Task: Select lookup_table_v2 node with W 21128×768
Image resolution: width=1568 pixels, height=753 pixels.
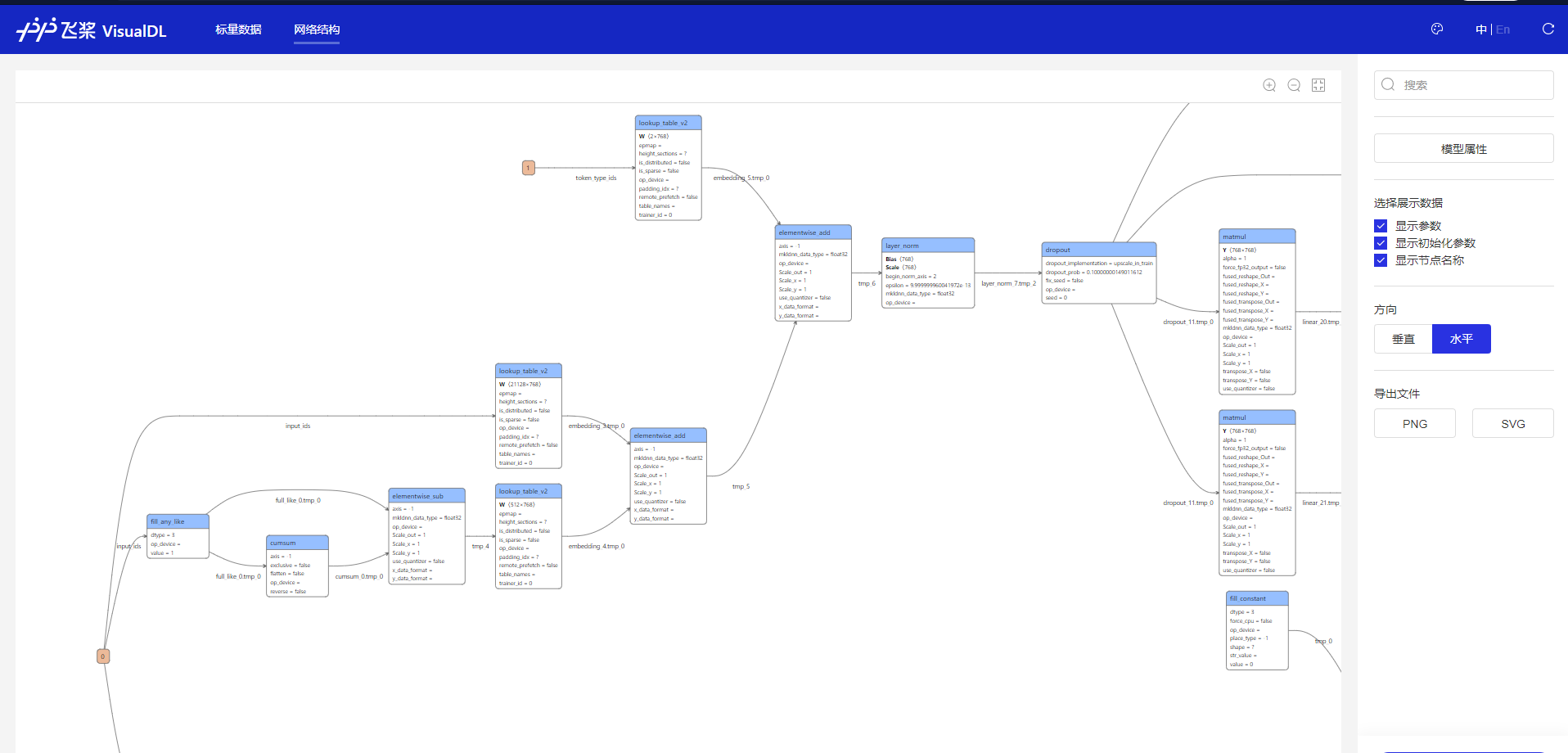Action: (529, 416)
